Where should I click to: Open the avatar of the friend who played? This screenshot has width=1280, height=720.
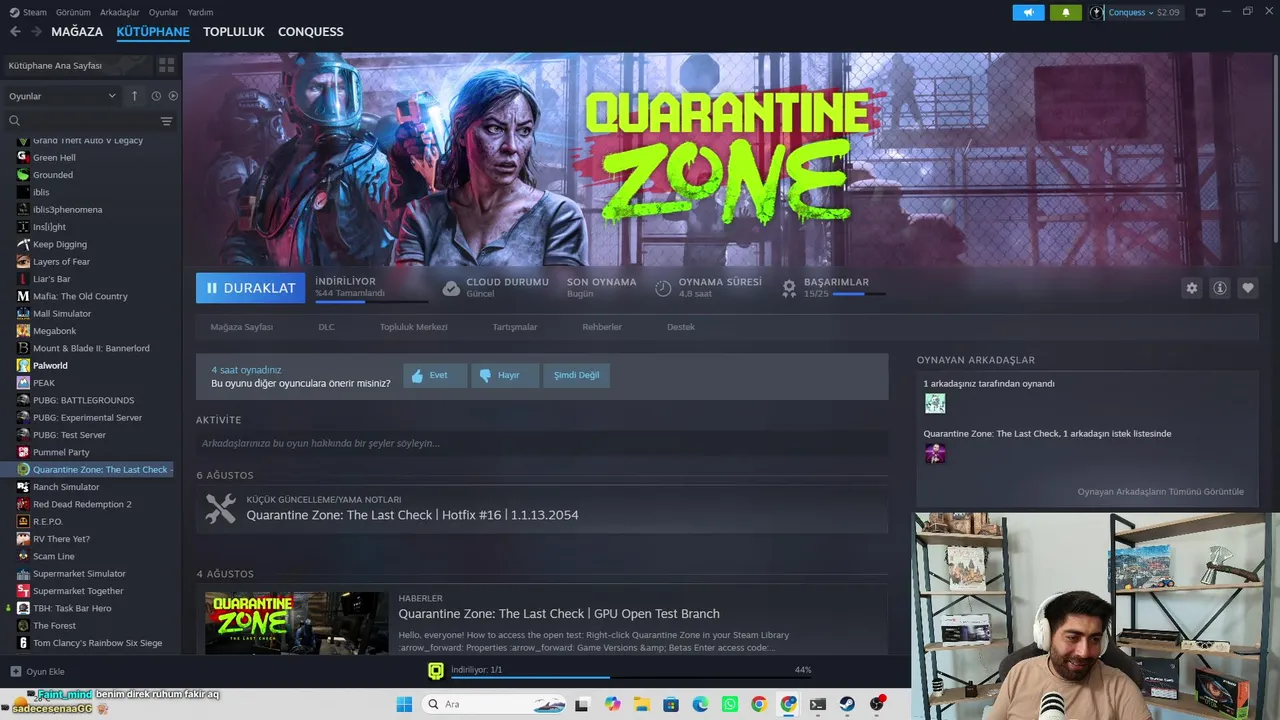coord(935,404)
